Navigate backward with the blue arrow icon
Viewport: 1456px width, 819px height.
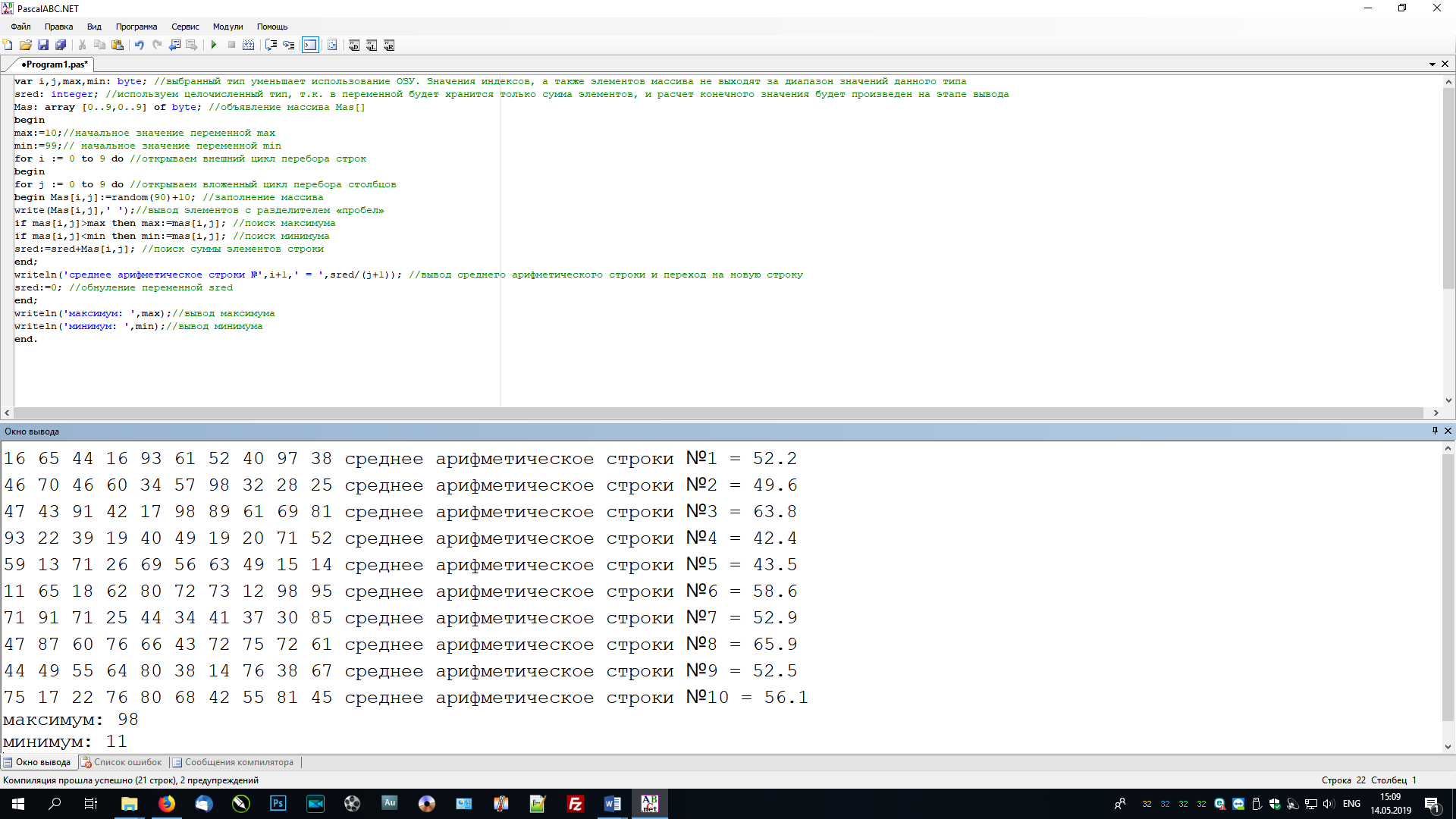(174, 45)
